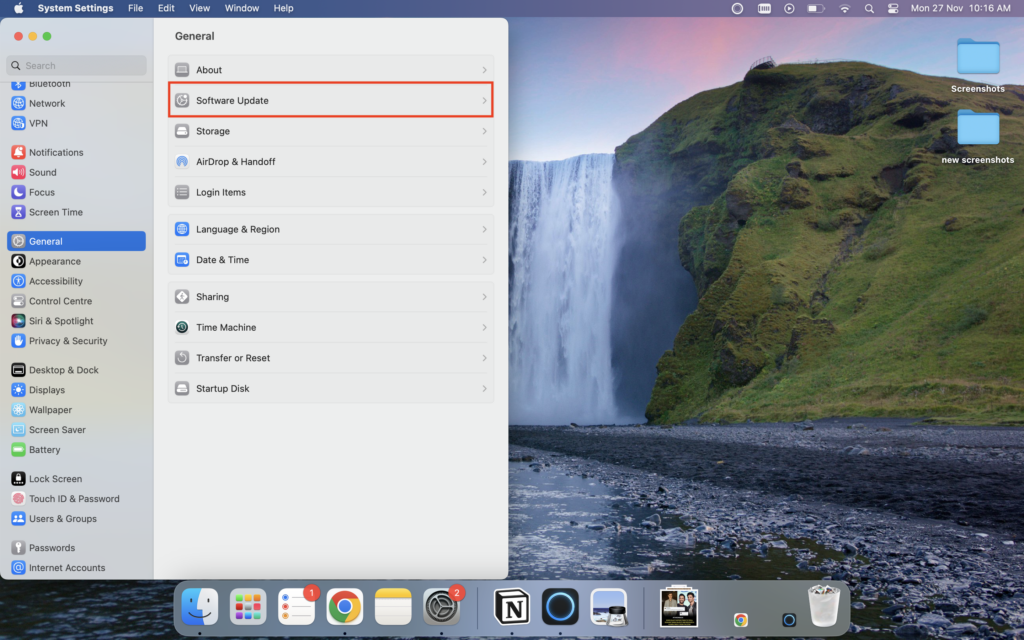Go to Desktop & Dock settings

pos(63,370)
